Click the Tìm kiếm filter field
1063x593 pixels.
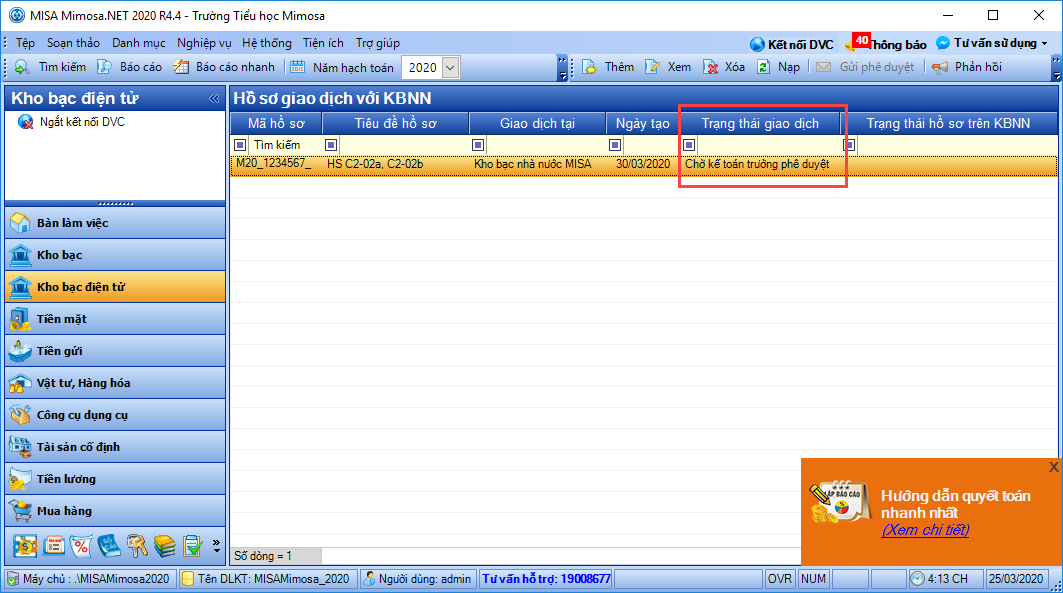coord(286,145)
